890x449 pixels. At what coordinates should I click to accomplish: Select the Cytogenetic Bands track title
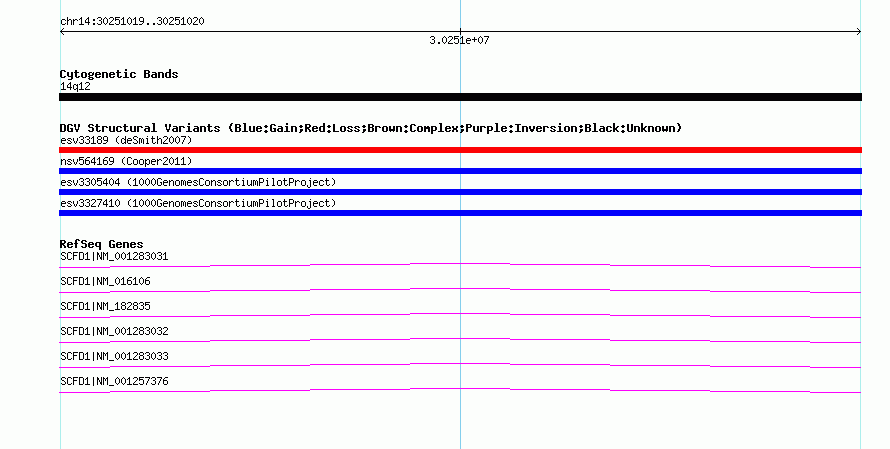(119, 74)
